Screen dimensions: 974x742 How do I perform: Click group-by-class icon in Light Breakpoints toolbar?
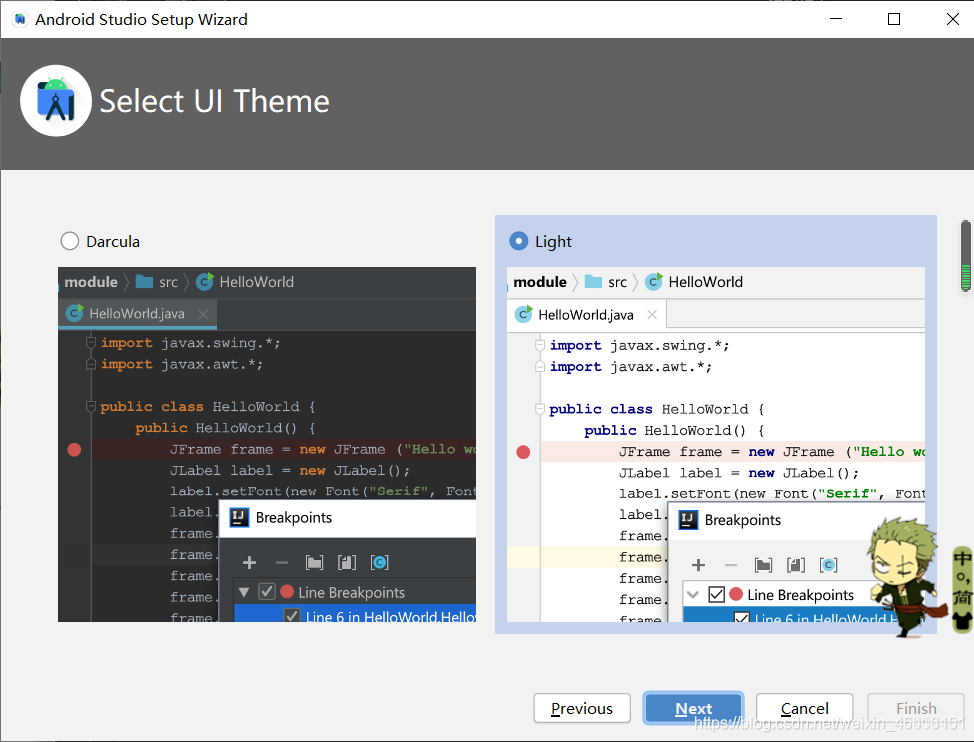coord(829,565)
